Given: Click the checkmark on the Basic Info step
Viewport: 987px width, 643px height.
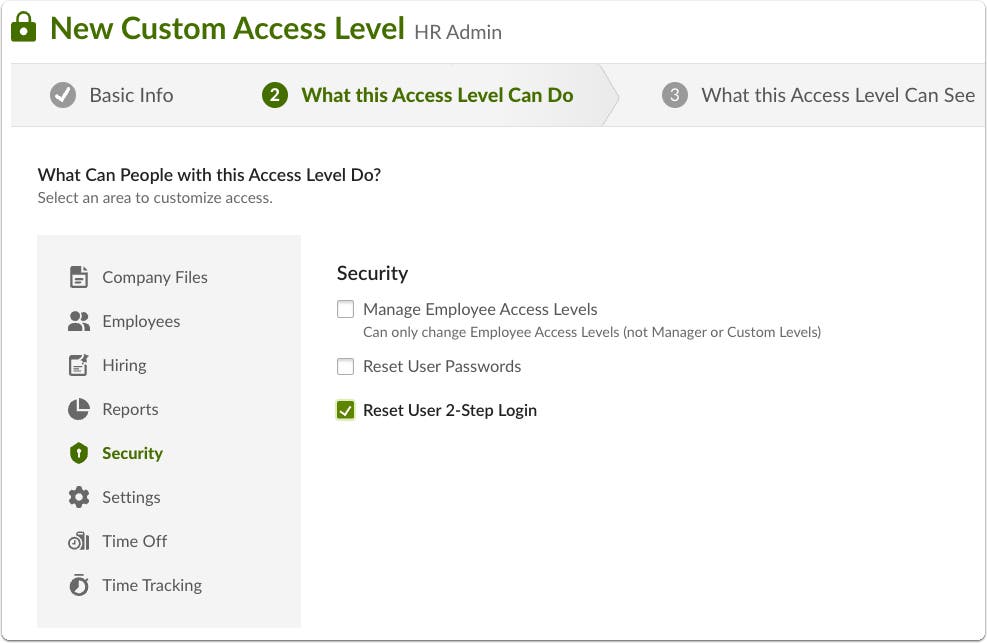Looking at the screenshot, I should 64,95.
